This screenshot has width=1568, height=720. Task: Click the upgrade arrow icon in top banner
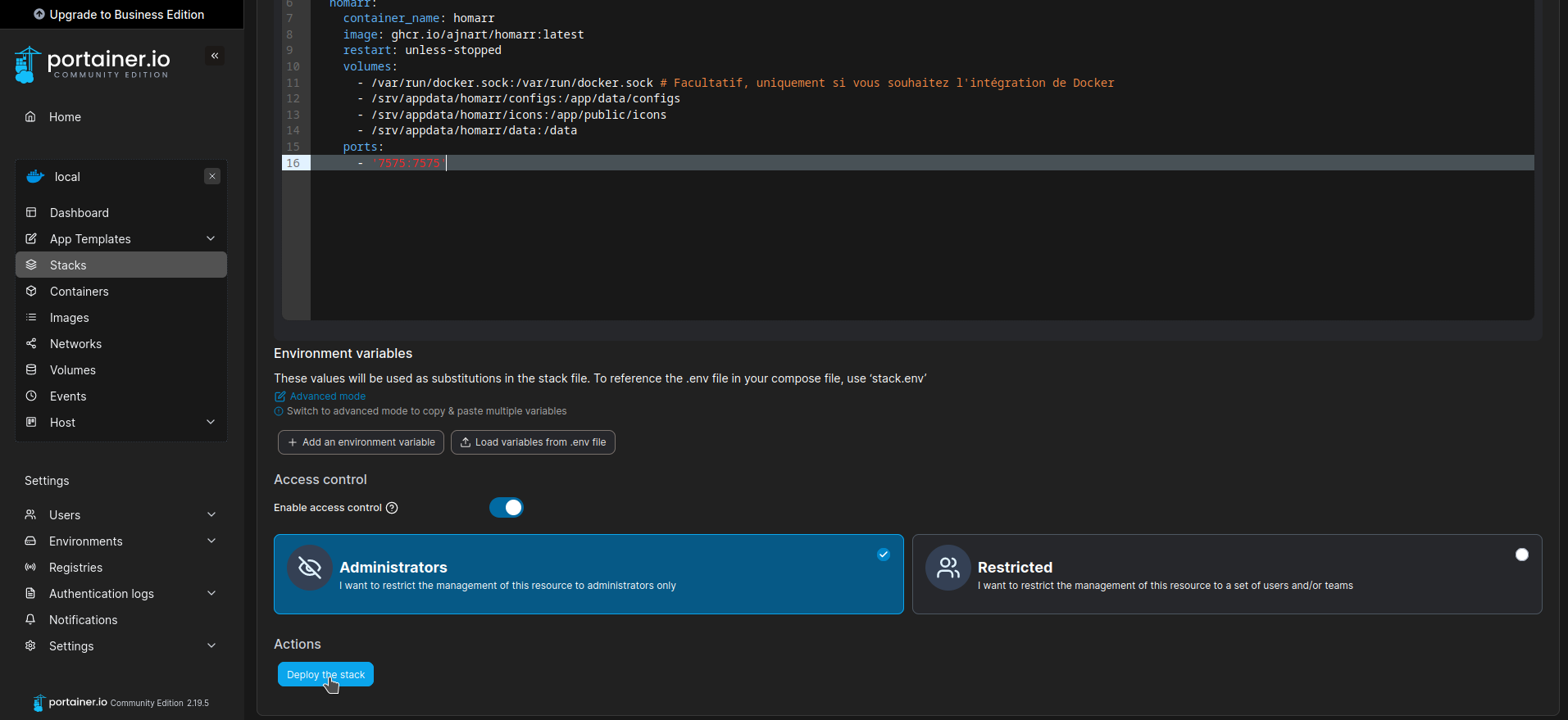[x=39, y=14]
